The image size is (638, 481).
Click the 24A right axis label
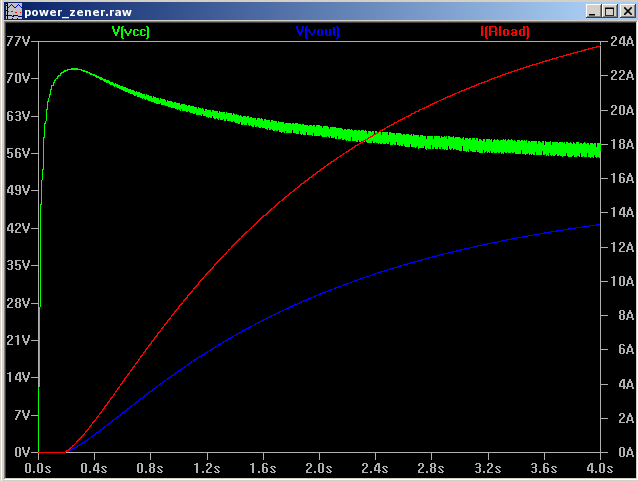tap(622, 41)
